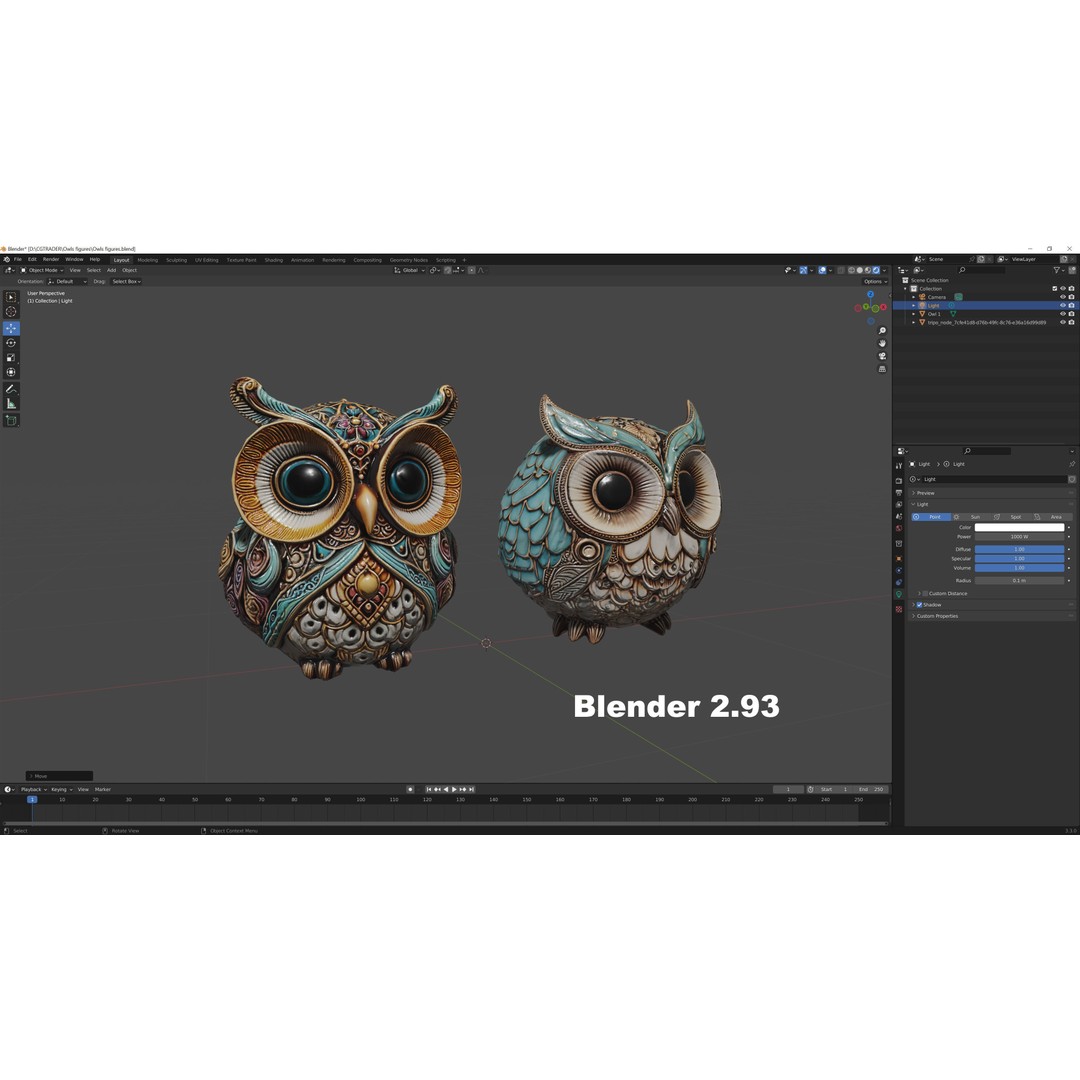1080x1080 pixels.
Task: Open Texture properties checker icon
Action: tap(899, 609)
